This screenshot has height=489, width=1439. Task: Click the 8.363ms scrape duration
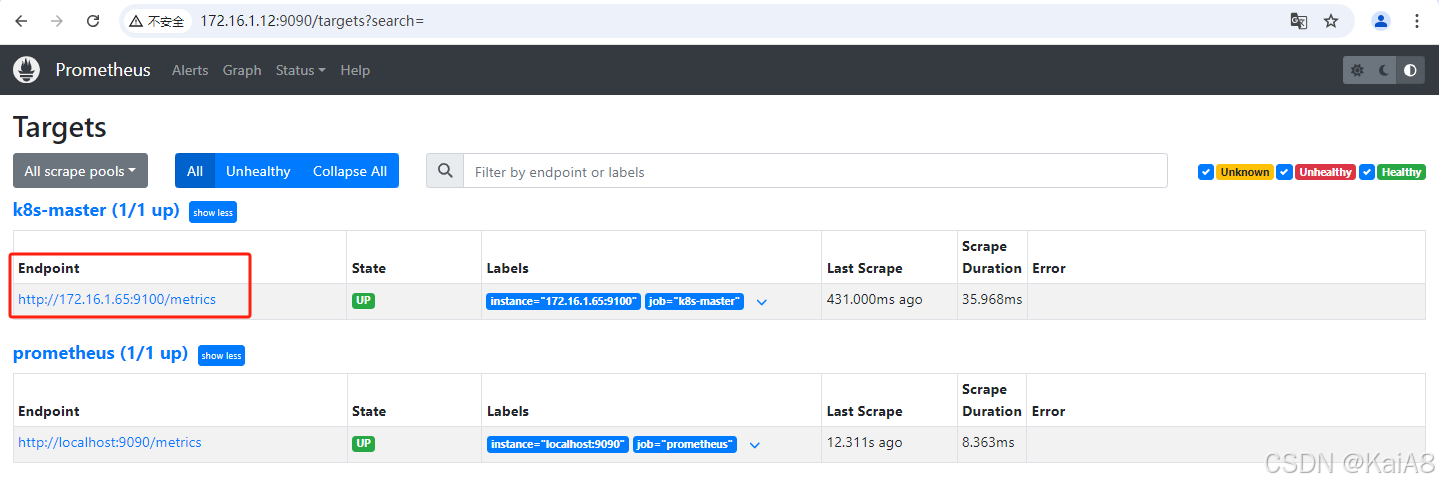(988, 442)
